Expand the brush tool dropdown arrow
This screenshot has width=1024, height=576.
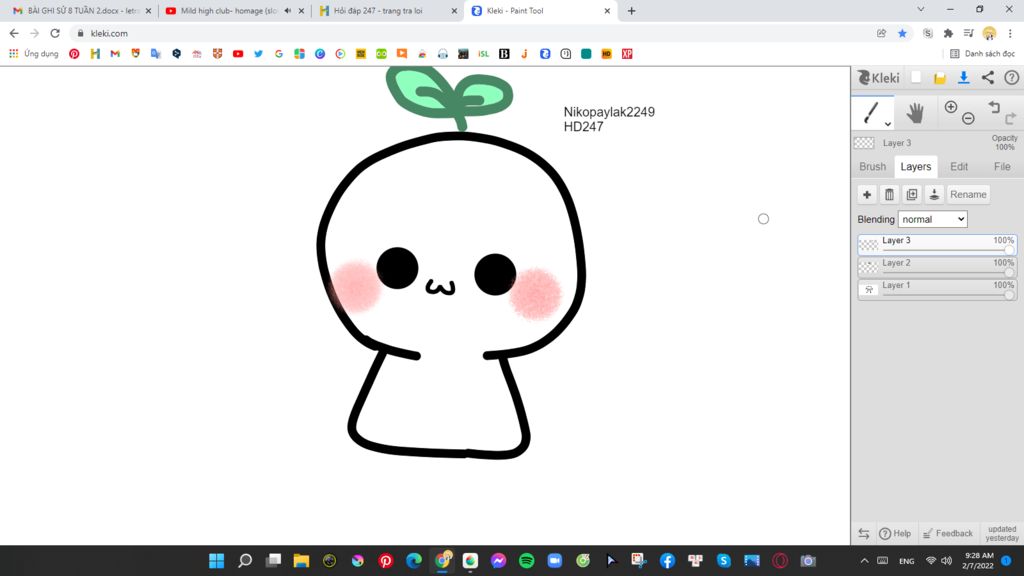888,124
